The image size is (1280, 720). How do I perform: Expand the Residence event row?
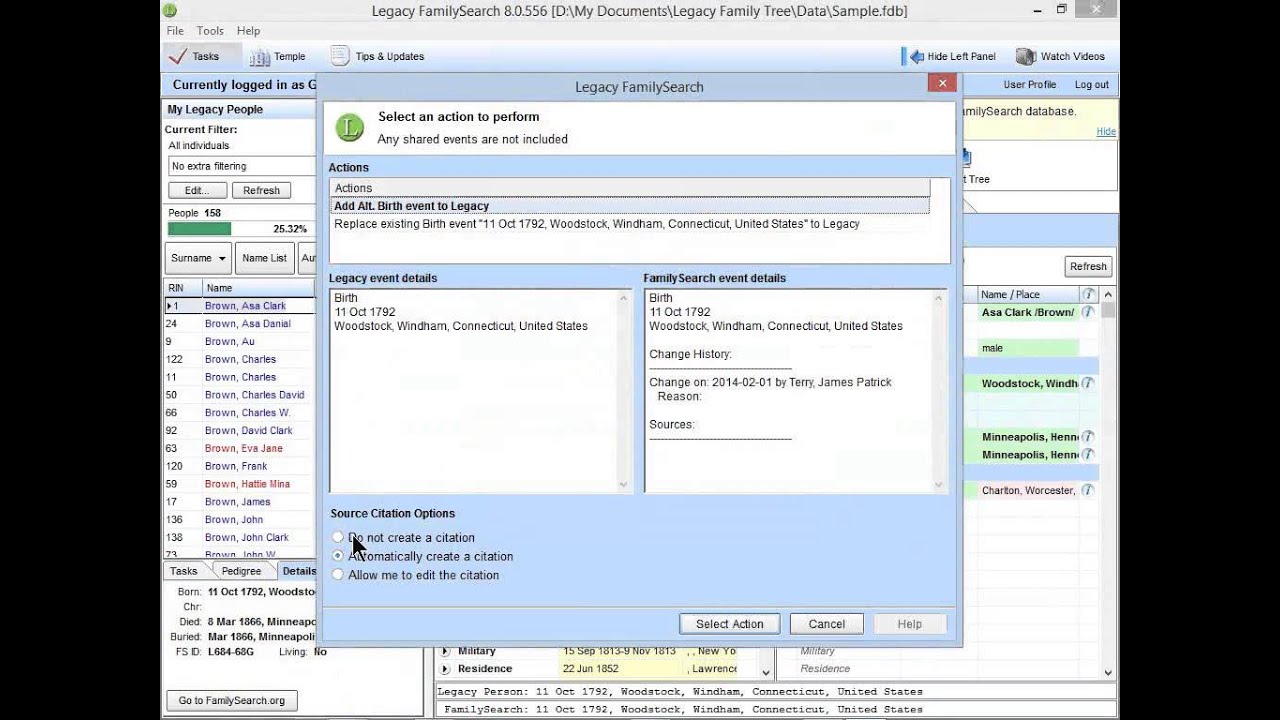pyautogui.click(x=446, y=669)
